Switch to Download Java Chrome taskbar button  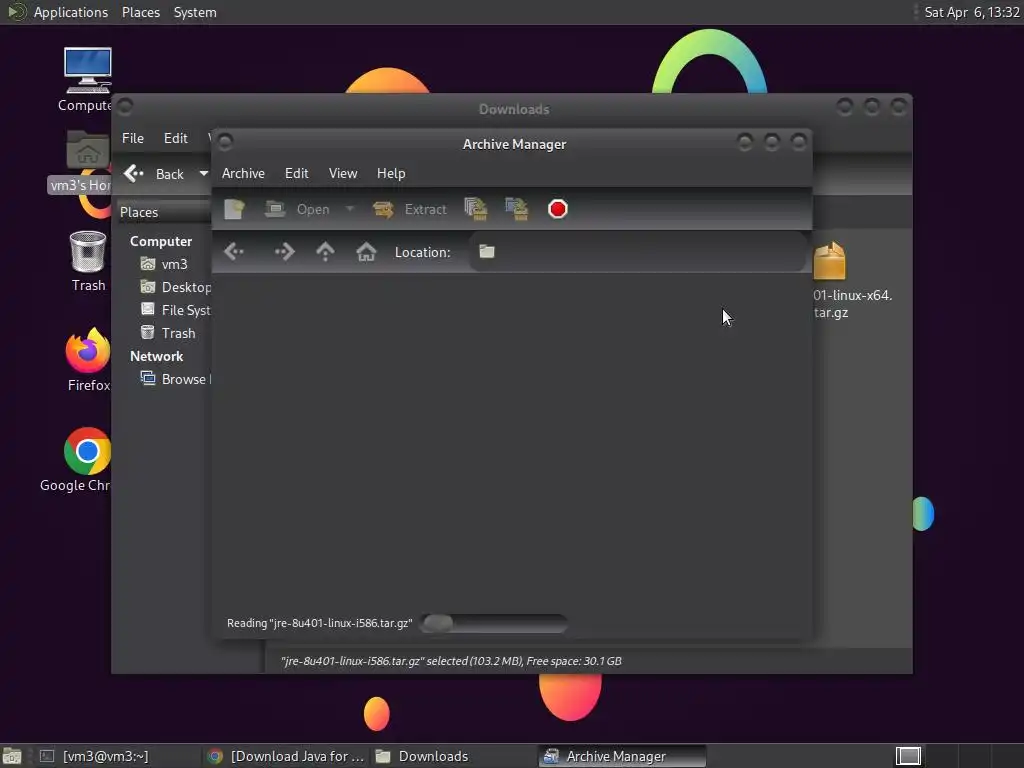(x=286, y=756)
